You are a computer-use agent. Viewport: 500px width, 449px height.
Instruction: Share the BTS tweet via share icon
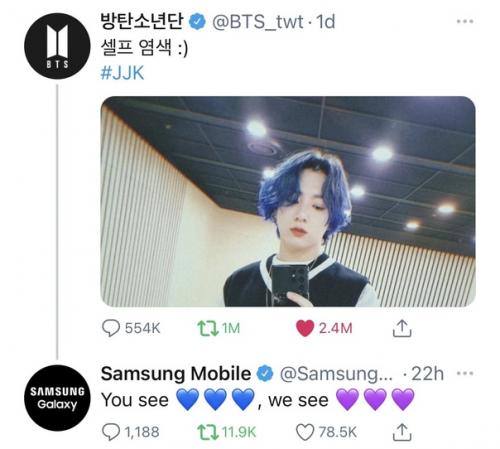[x=402, y=328]
